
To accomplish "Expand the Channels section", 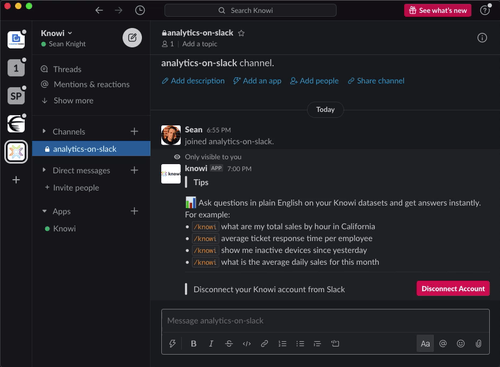I will click(44, 131).
